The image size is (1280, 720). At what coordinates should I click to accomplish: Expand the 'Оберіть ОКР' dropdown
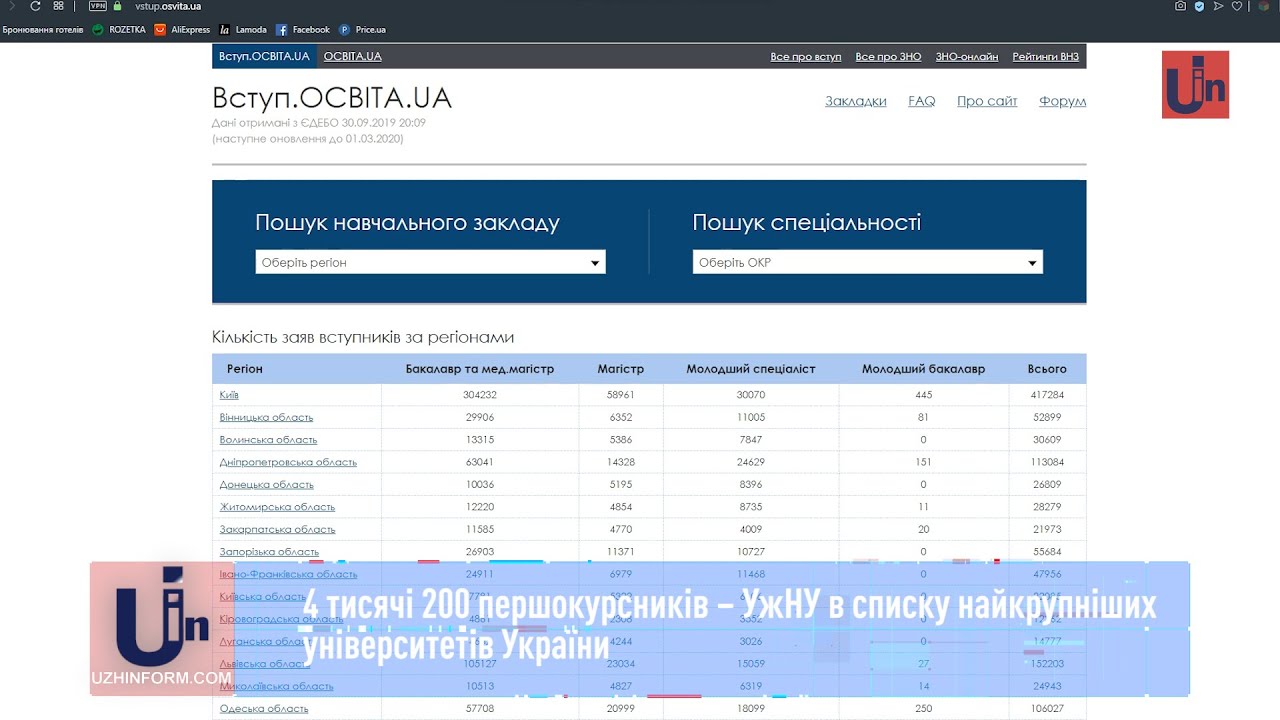(x=867, y=262)
